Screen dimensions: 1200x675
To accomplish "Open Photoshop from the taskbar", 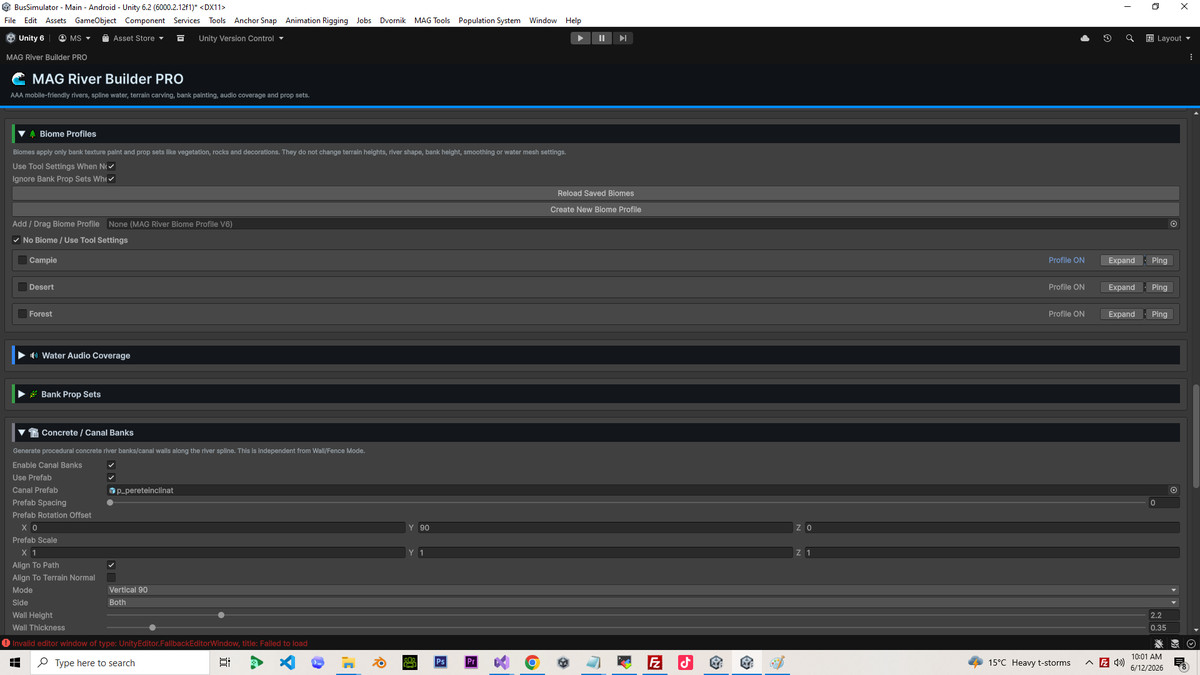I will [x=440, y=662].
